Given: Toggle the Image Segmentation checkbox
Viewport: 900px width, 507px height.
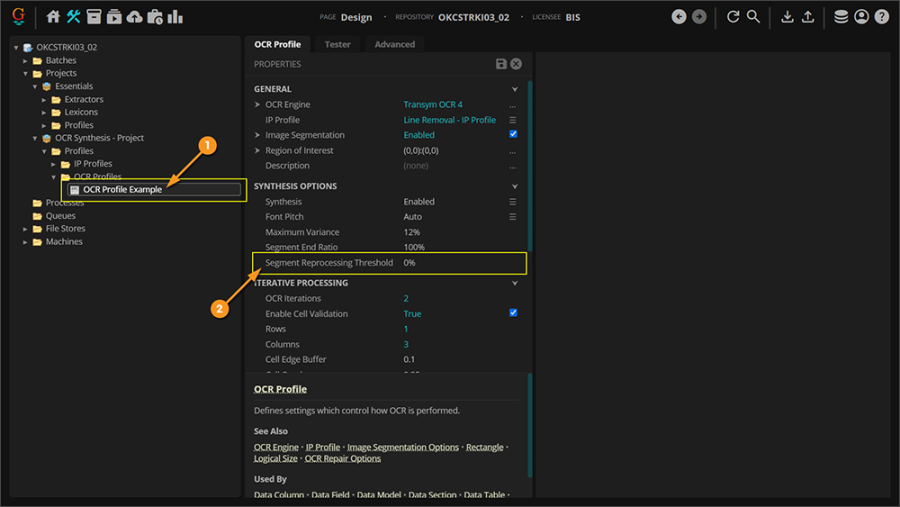Looking at the screenshot, I should 513,135.
